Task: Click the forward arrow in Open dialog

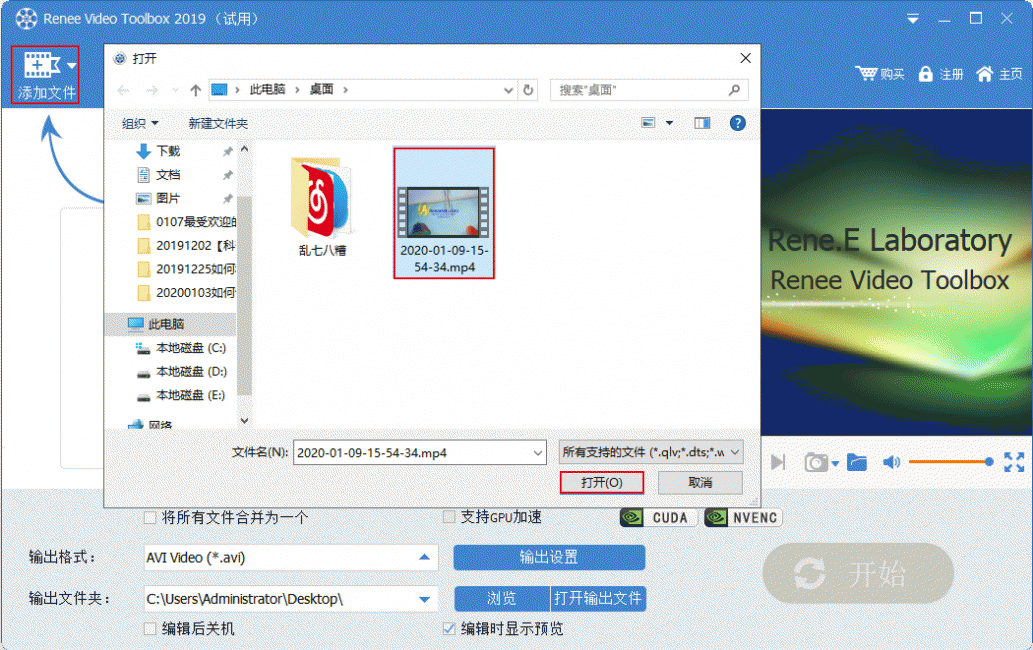Action: 152,90
